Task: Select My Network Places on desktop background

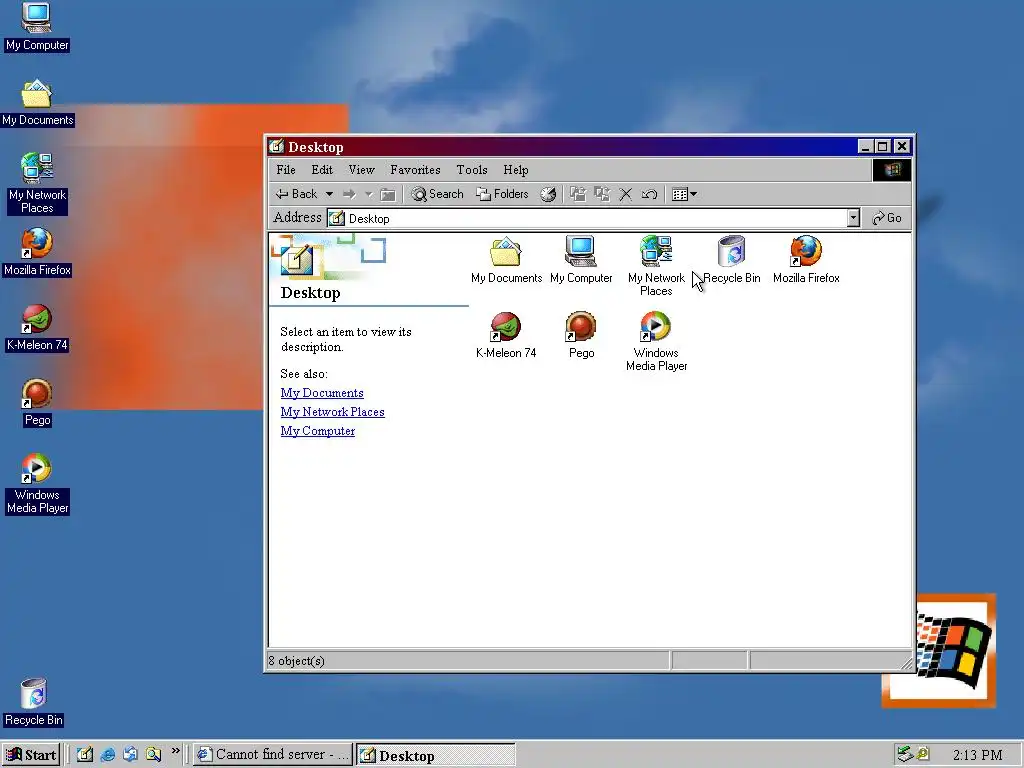Action: 37,184
